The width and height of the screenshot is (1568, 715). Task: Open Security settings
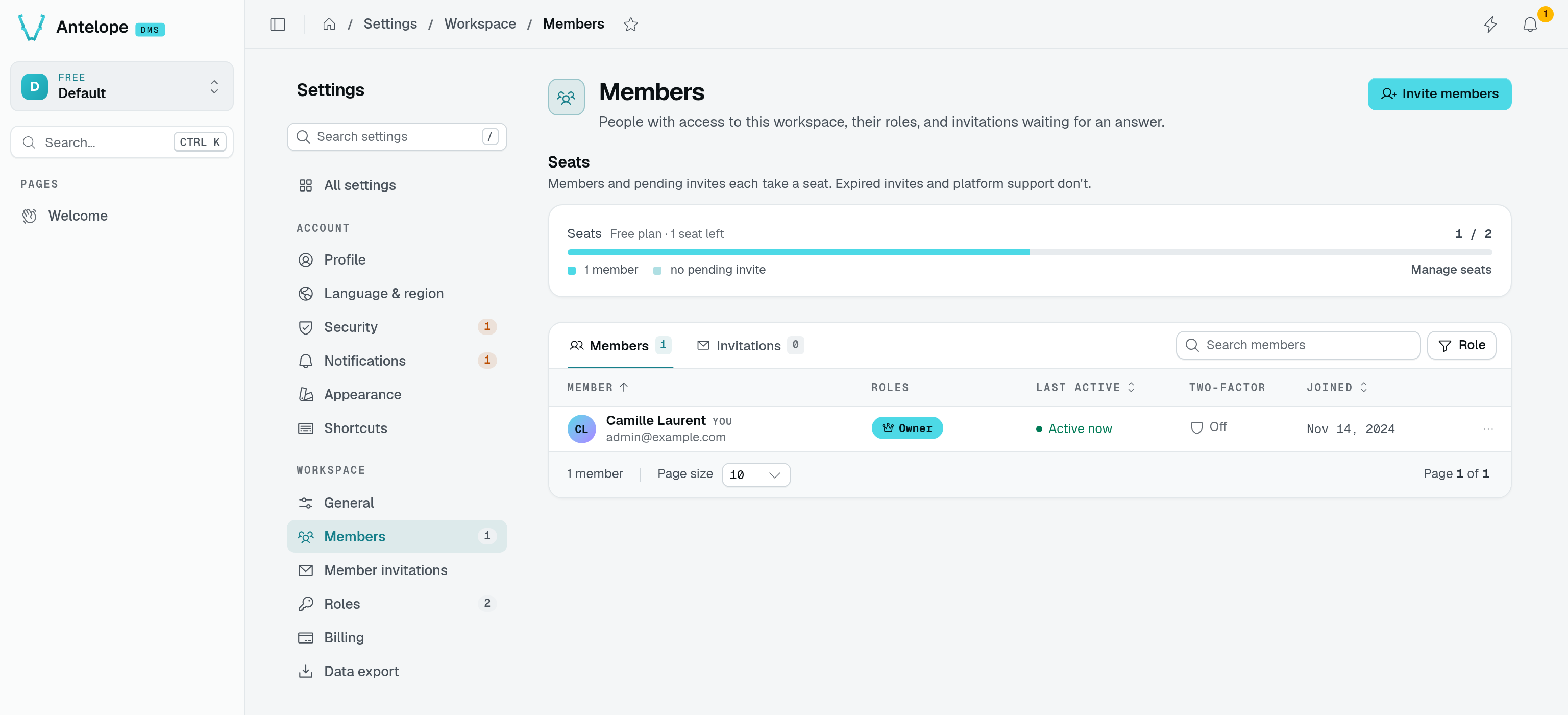tap(397, 327)
